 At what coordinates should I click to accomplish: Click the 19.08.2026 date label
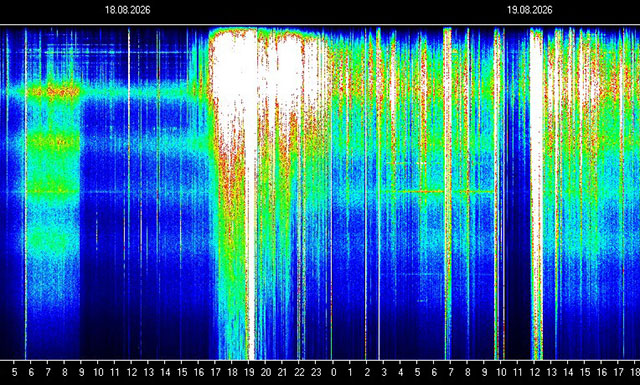530,10
